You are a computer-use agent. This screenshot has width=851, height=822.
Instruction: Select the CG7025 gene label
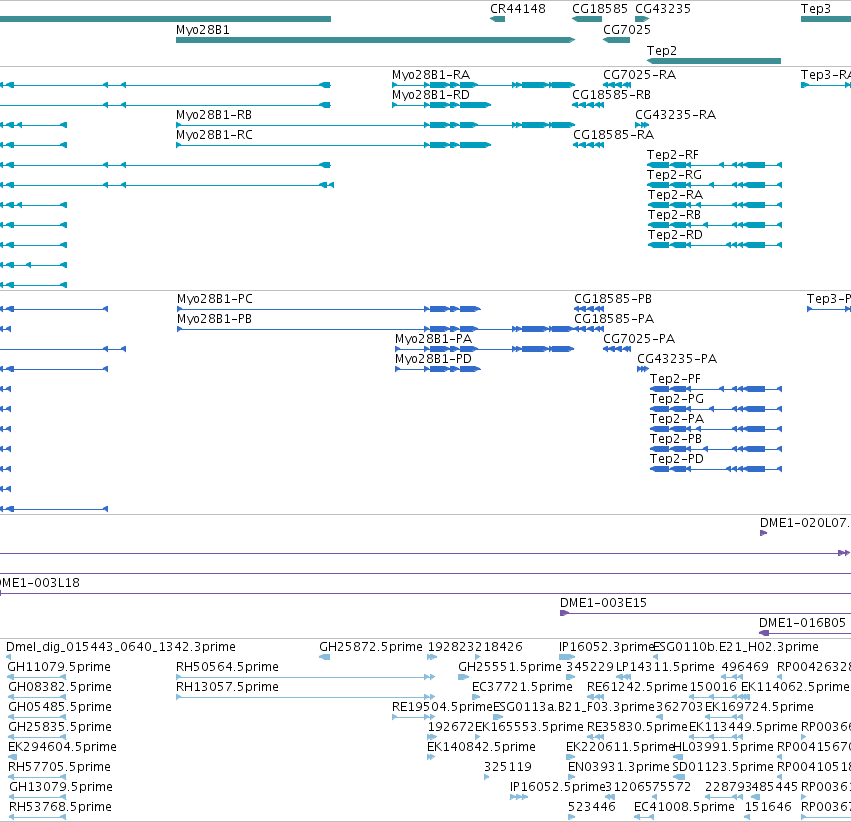click(x=627, y=30)
